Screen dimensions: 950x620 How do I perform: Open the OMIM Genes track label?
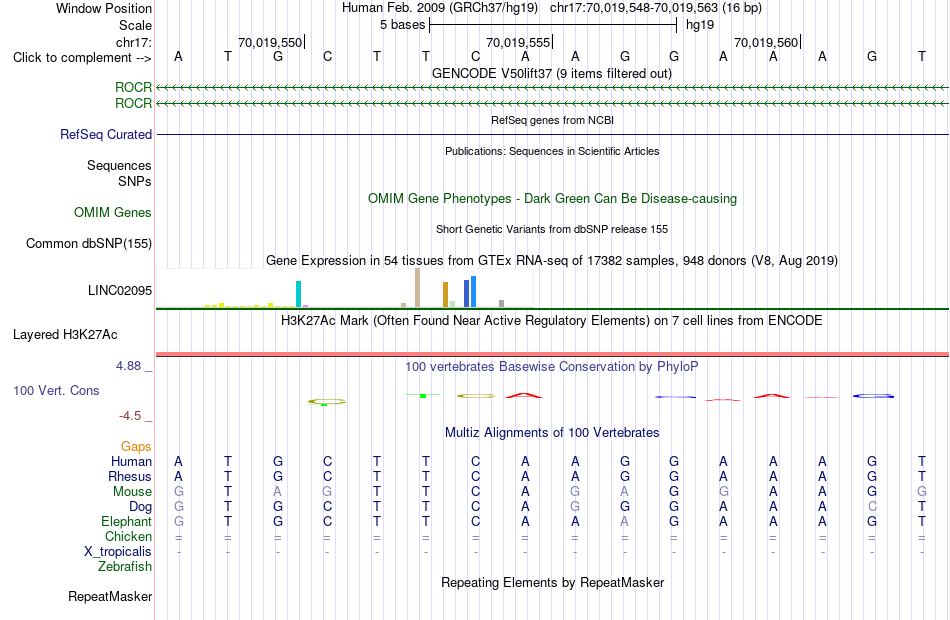tap(113, 213)
